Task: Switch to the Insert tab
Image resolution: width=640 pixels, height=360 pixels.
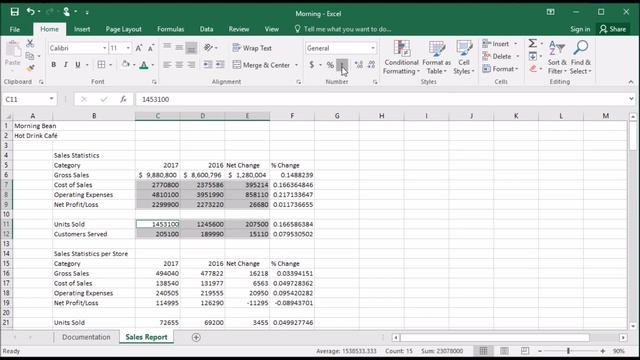Action: pyautogui.click(x=82, y=29)
